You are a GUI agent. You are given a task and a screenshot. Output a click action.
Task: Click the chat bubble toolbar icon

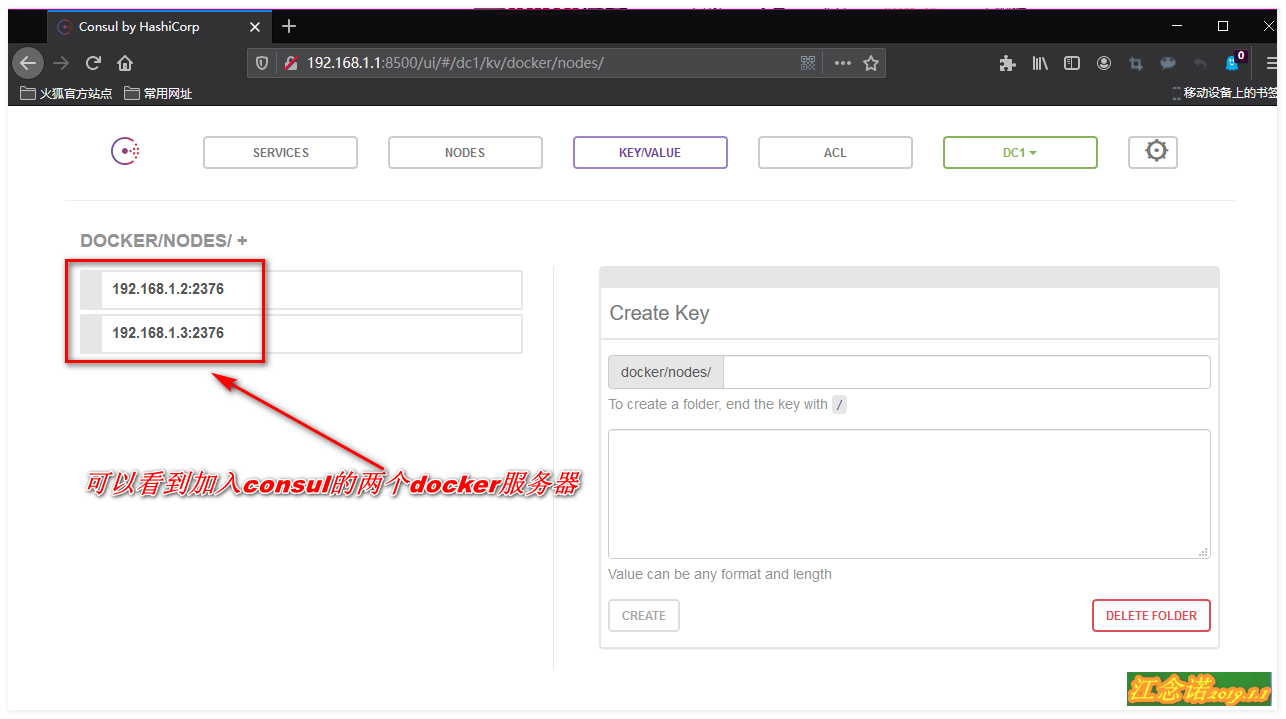pyautogui.click(x=1168, y=63)
